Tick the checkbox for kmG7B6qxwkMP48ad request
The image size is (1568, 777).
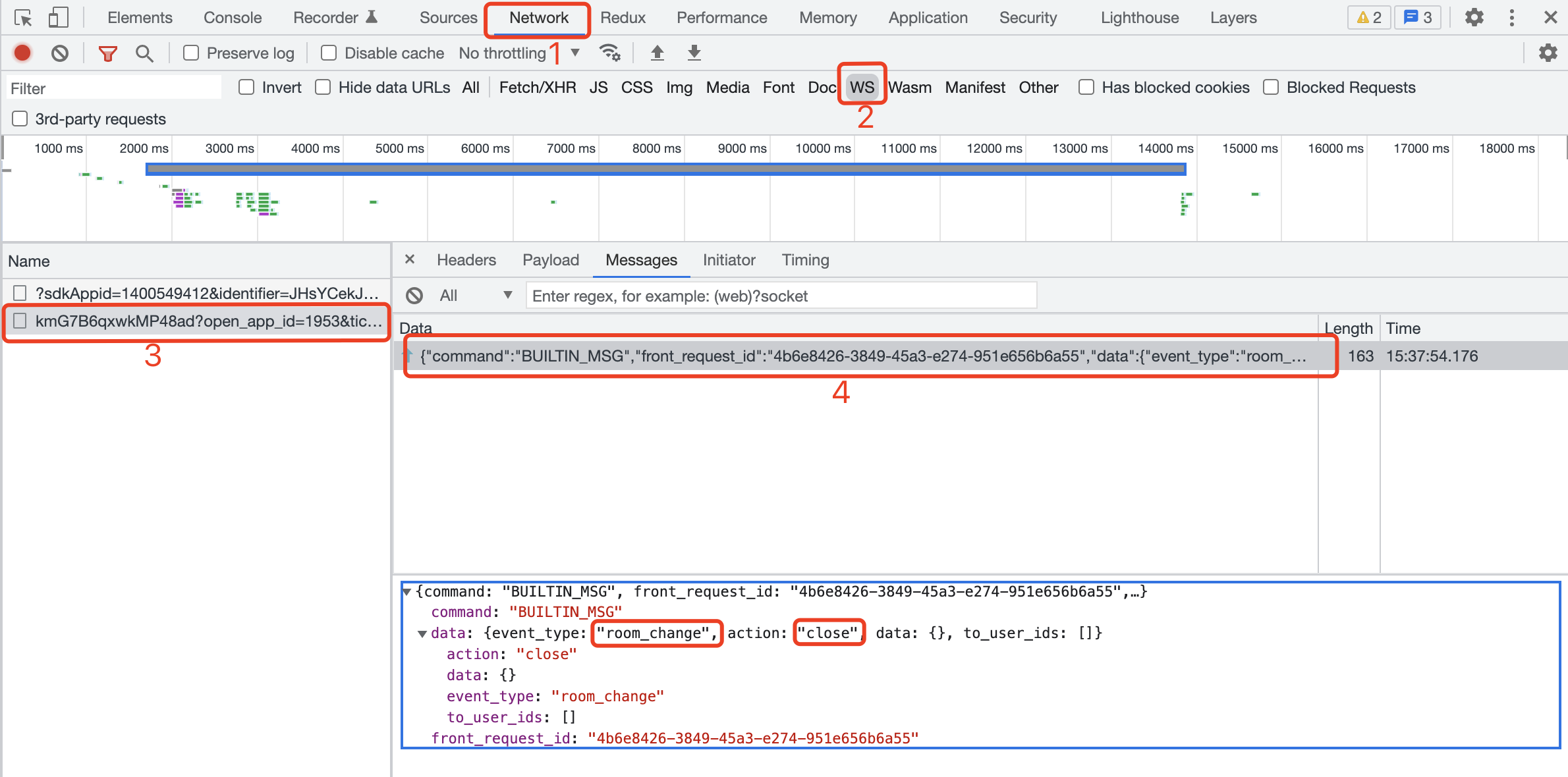pyautogui.click(x=20, y=321)
